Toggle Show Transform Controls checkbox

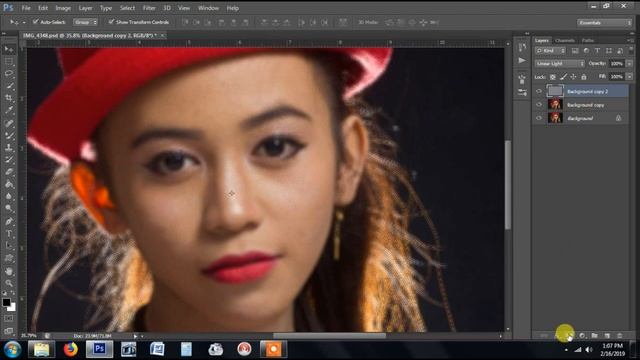[x=111, y=22]
